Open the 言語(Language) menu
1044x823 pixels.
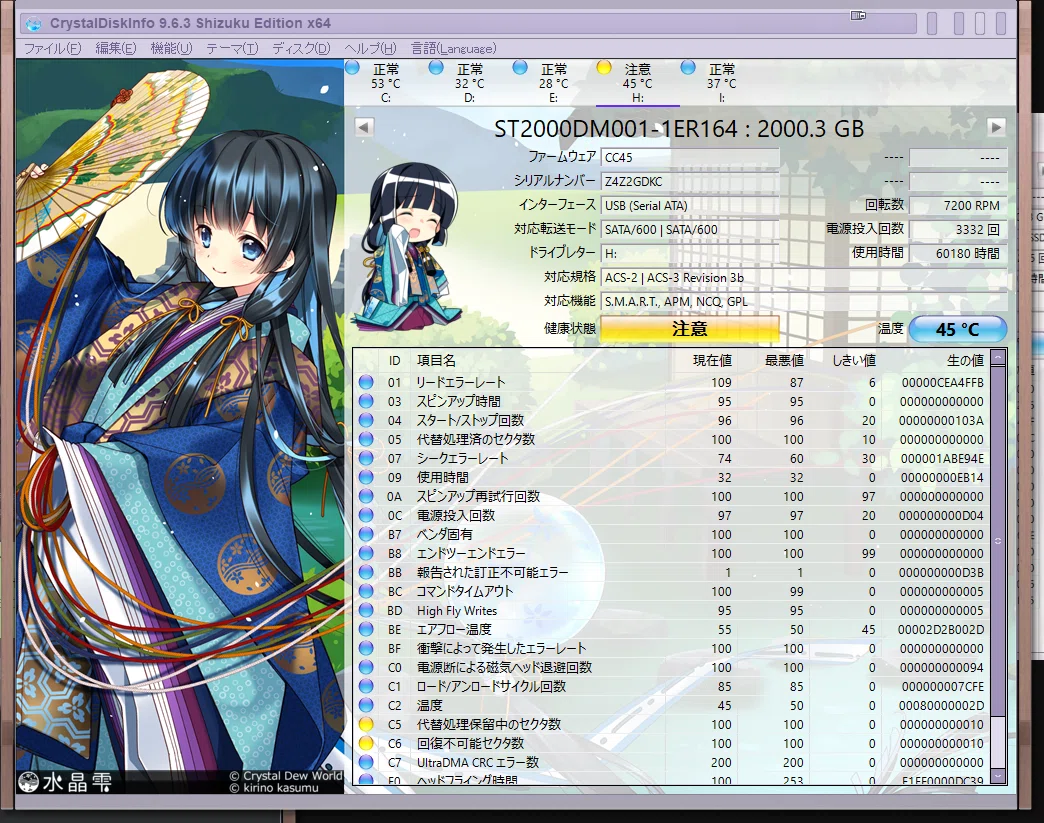[453, 49]
